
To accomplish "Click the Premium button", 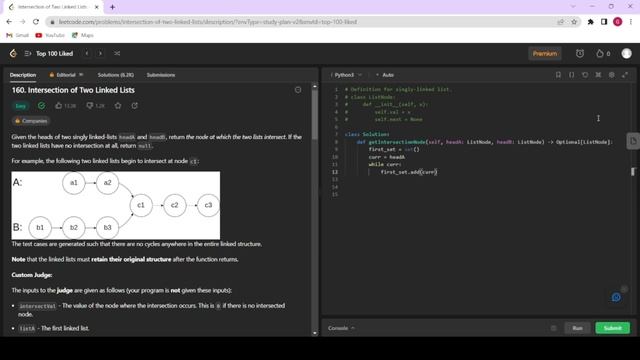I will pos(545,53).
